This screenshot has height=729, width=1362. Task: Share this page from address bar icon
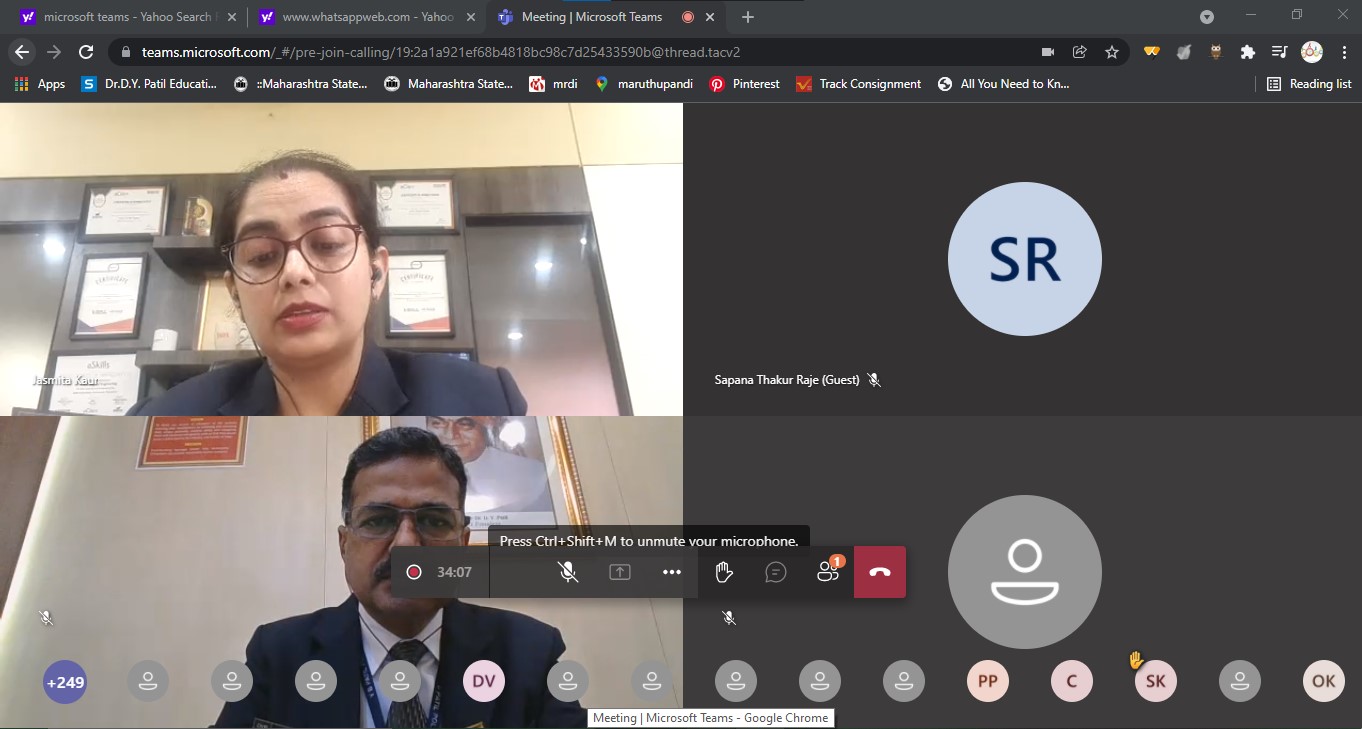[x=1080, y=52]
